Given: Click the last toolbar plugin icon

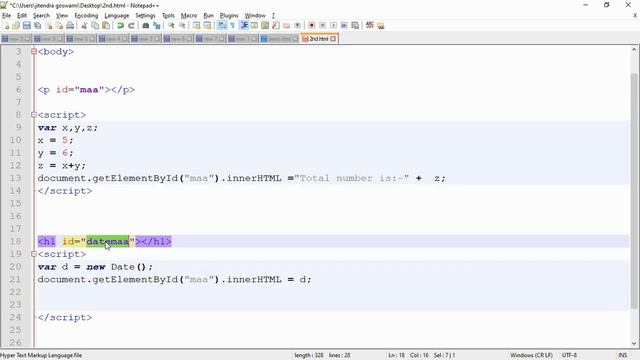Looking at the screenshot, I should [x=381, y=26].
